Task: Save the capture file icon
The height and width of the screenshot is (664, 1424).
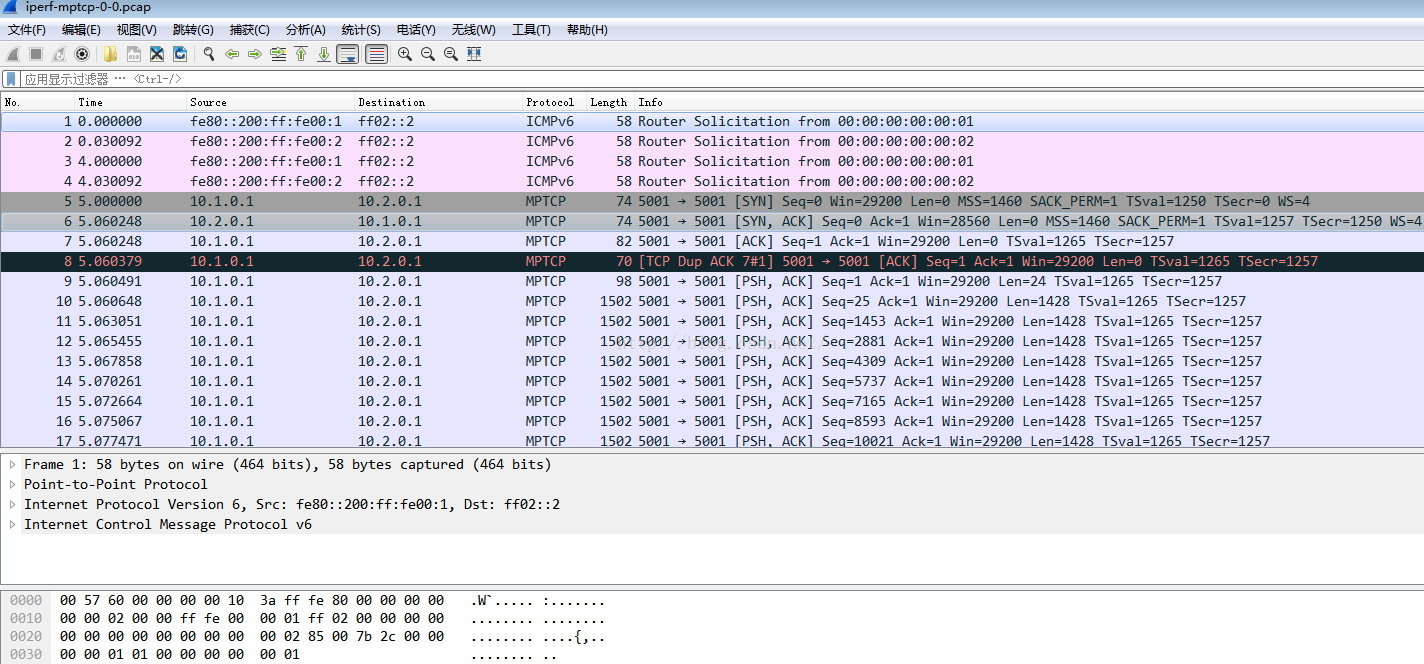Action: click(x=133, y=54)
